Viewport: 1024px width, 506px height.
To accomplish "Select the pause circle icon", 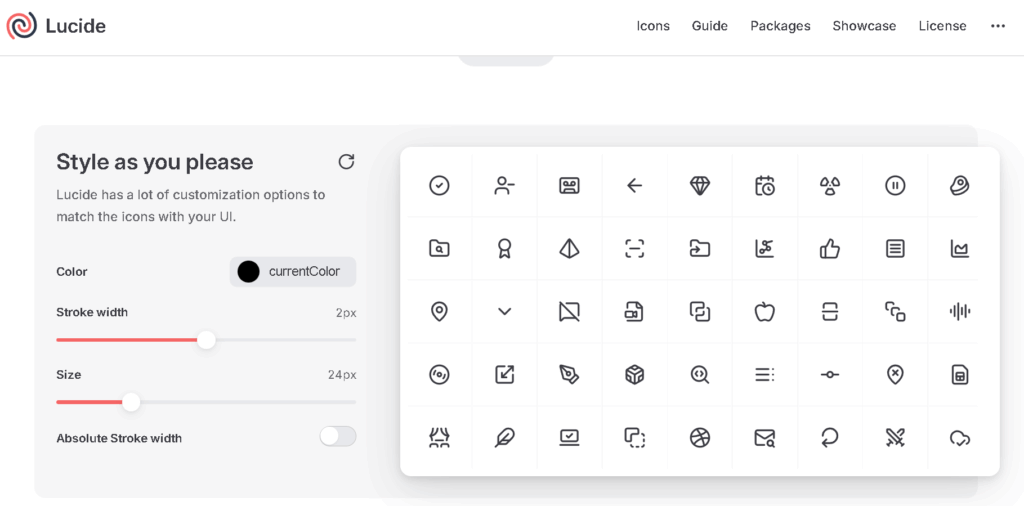I will pyautogui.click(x=895, y=185).
